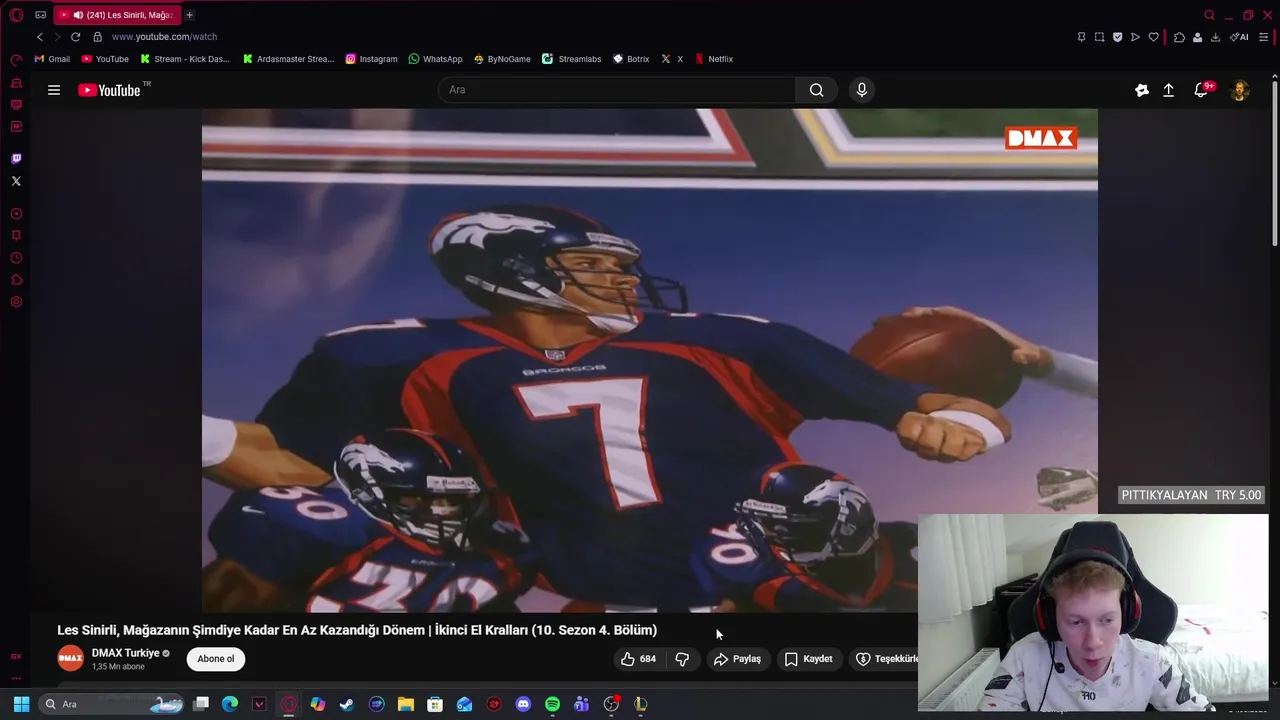Open browser tab search magnifier

coord(1209,15)
